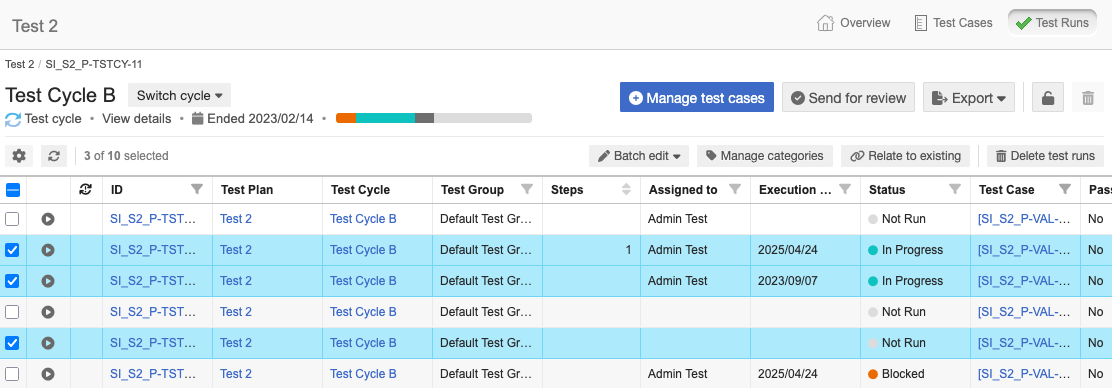Run the Not Run test in first row
This screenshot has width=1112, height=388.
(48, 219)
